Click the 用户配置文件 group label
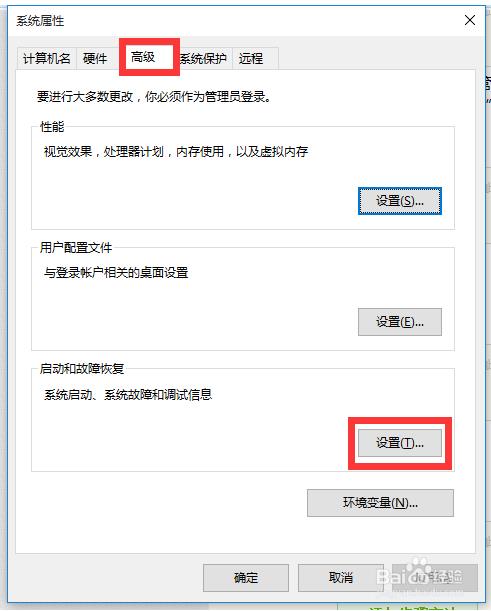The image size is (491, 611). 76,247
